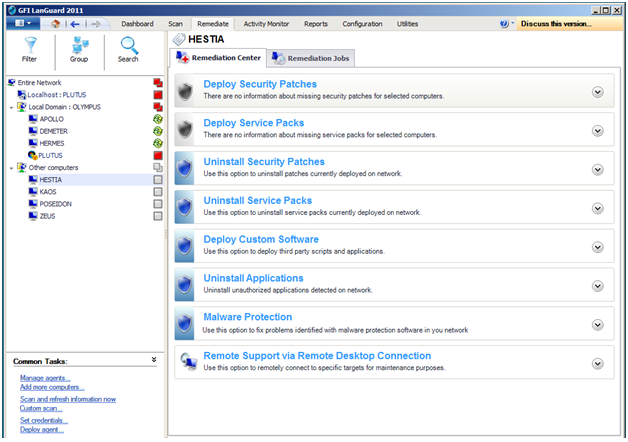This screenshot has height=442, width=628.
Task: Click the Deploy Security Patches shield icon
Action: click(185, 91)
